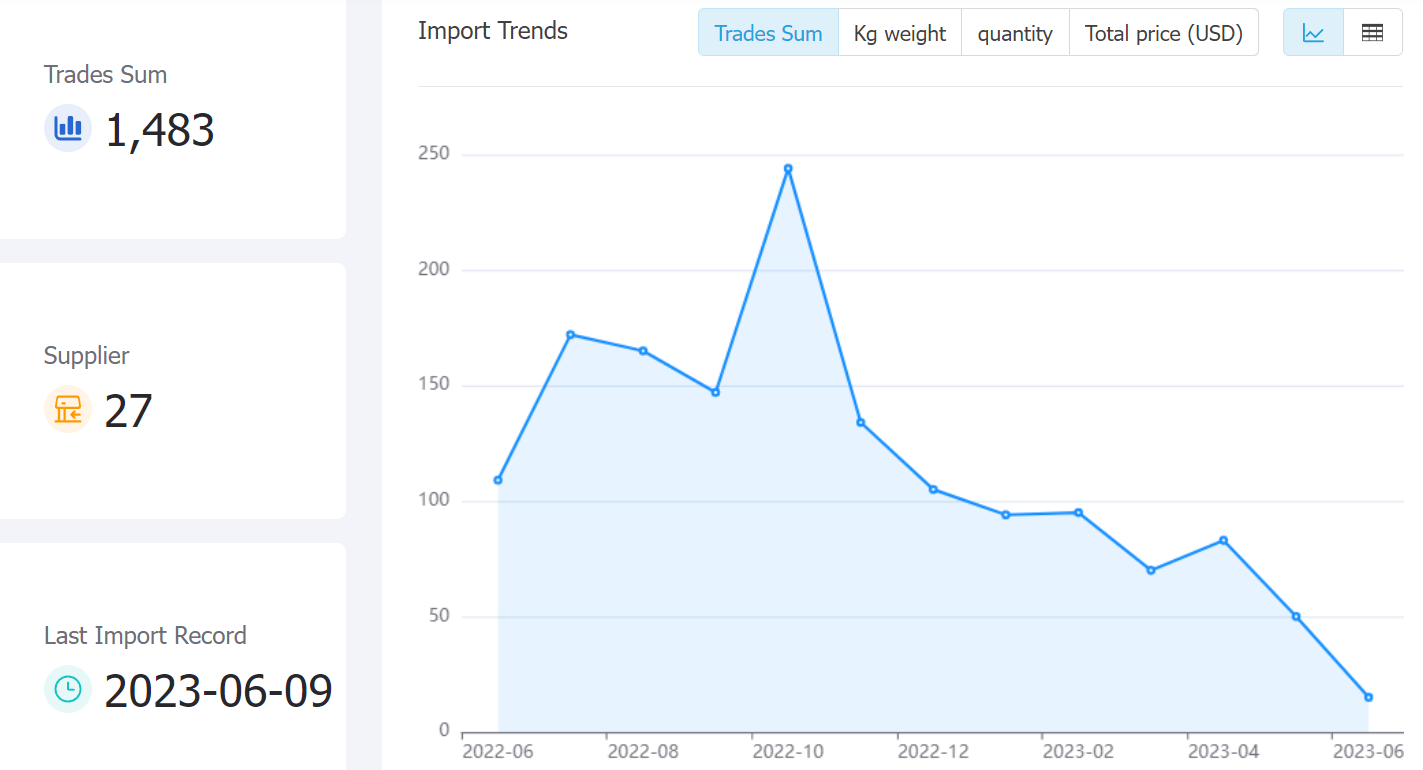Click the 2023-02 x-axis label
This screenshot has width=1423, height=770.
pyautogui.click(x=1078, y=751)
